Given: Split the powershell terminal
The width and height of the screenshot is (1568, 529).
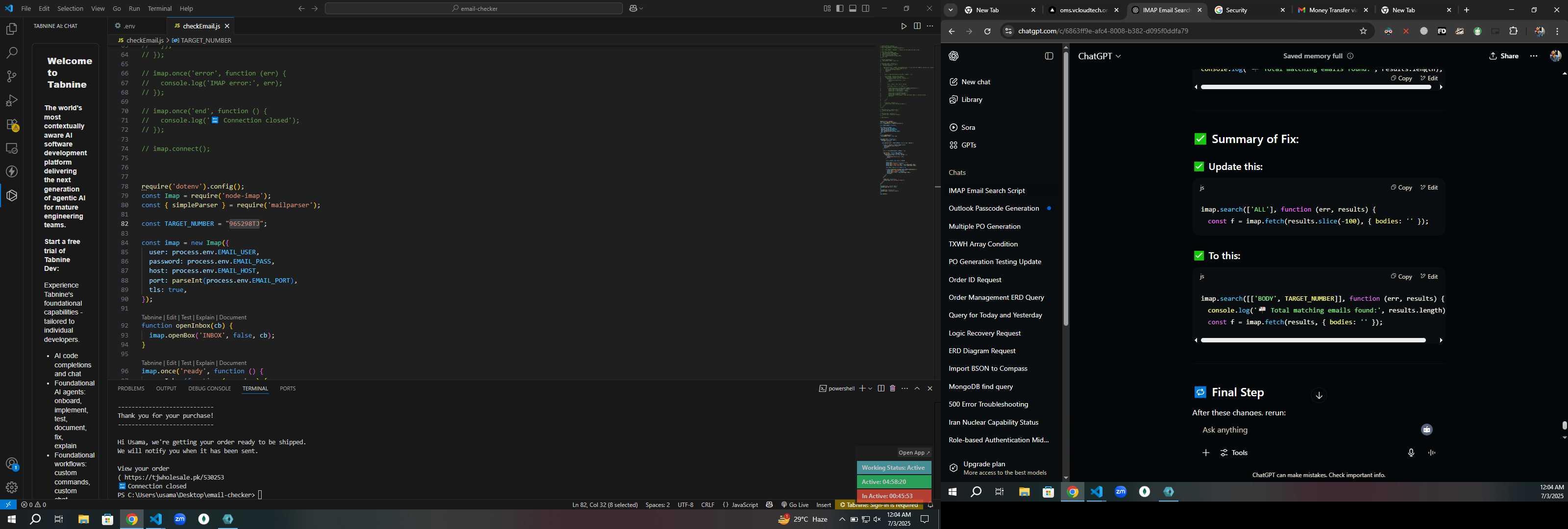Looking at the screenshot, I should click(x=880, y=388).
